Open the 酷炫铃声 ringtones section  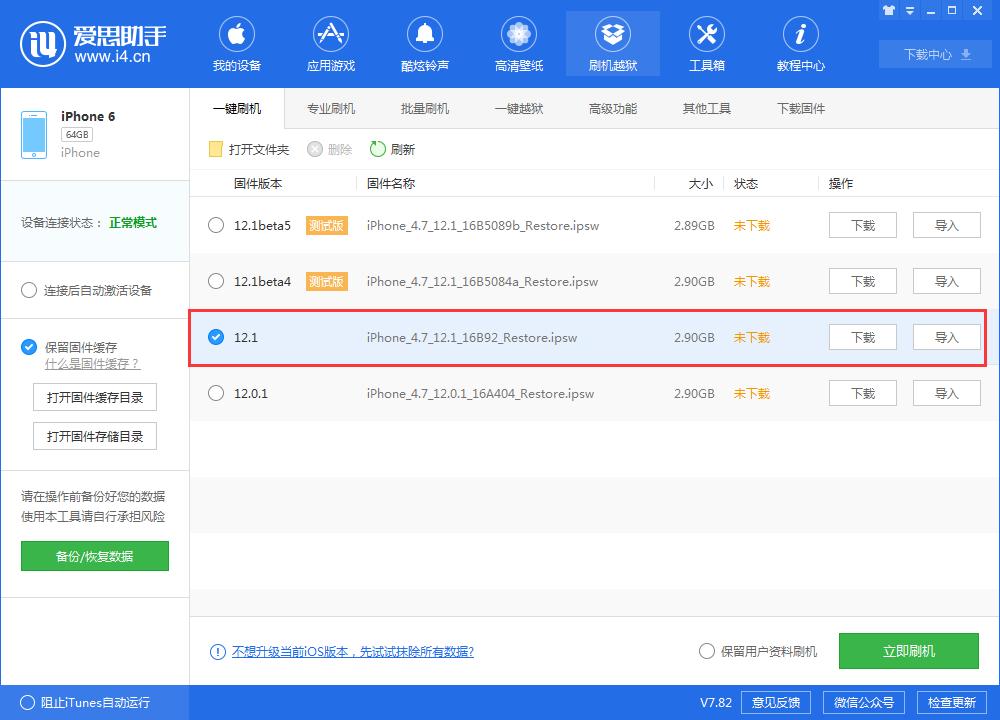click(x=424, y=43)
